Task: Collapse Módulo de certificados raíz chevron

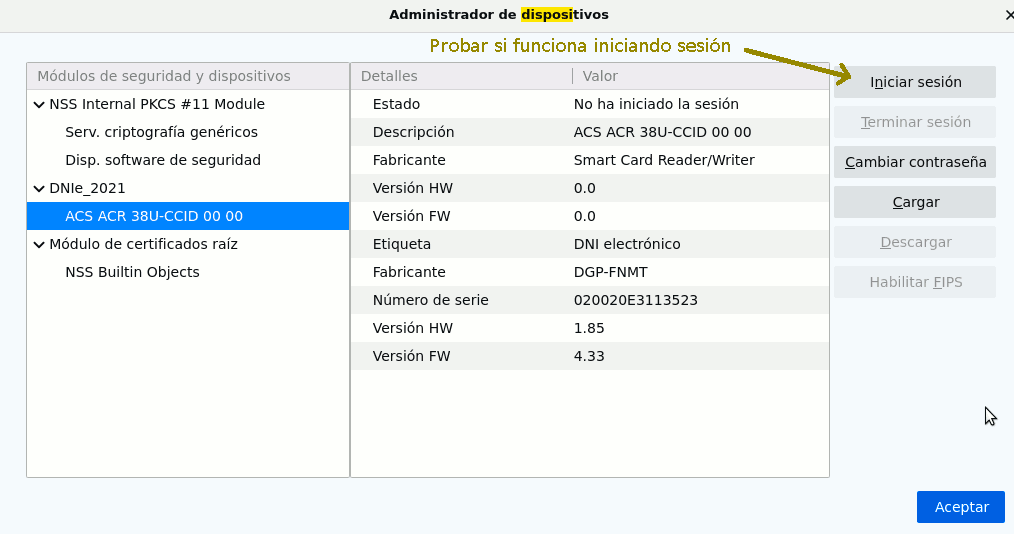Action: 39,244
